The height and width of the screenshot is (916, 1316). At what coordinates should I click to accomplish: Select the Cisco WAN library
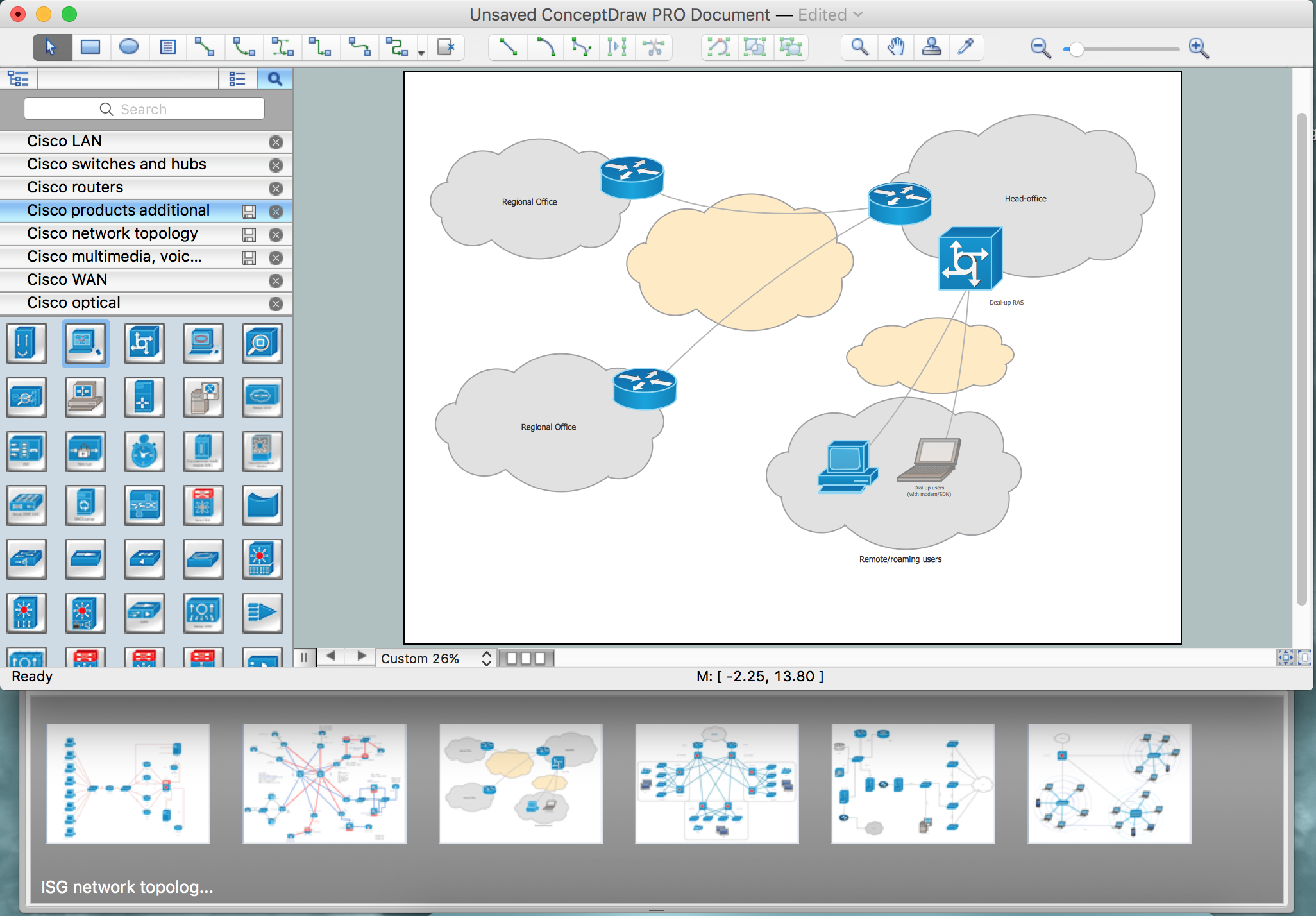67,280
